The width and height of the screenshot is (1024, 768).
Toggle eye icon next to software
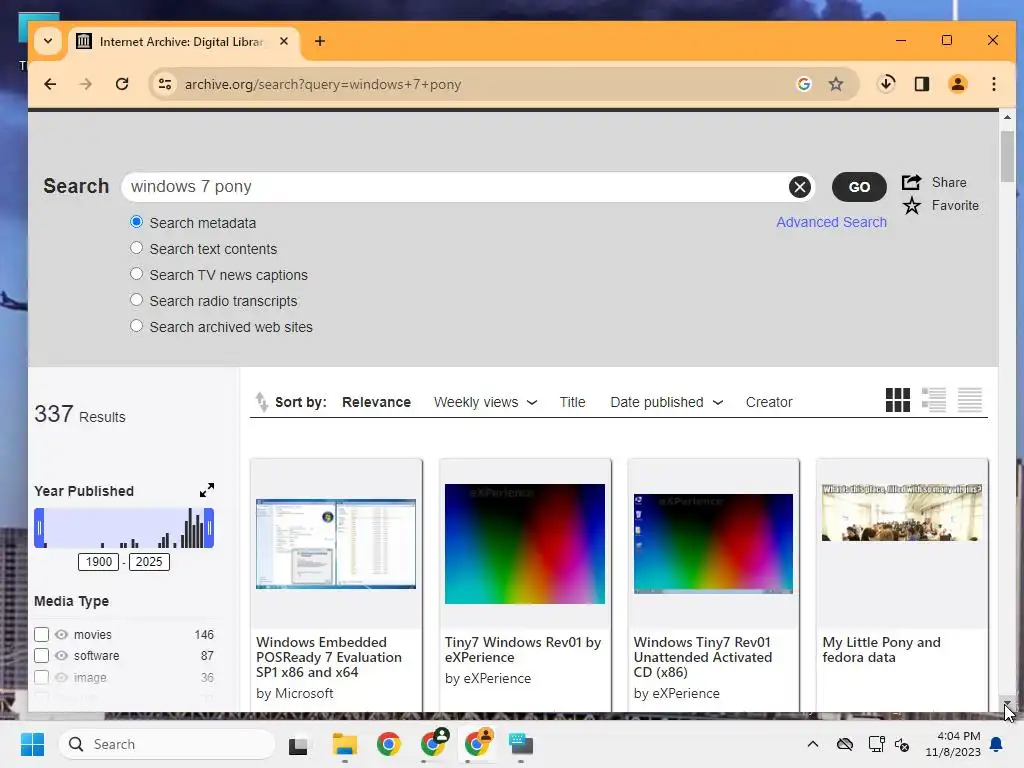pyautogui.click(x=61, y=655)
